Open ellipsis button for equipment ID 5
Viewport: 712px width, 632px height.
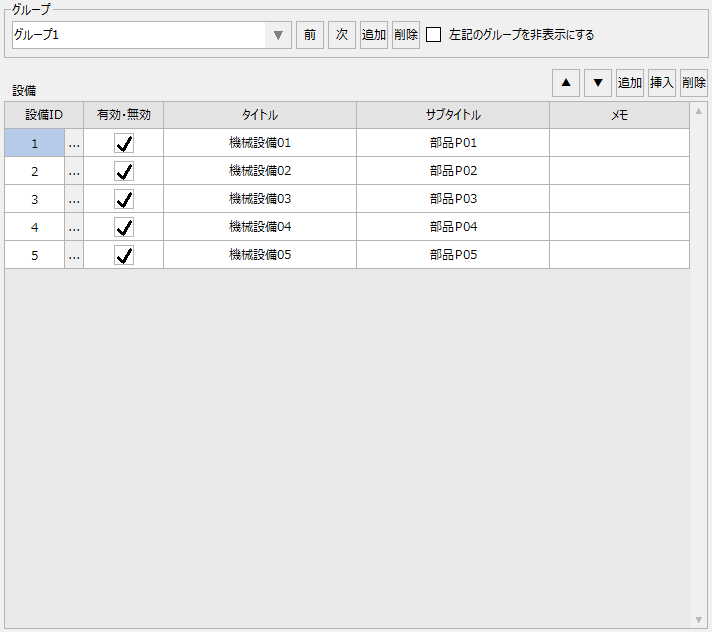click(74, 256)
